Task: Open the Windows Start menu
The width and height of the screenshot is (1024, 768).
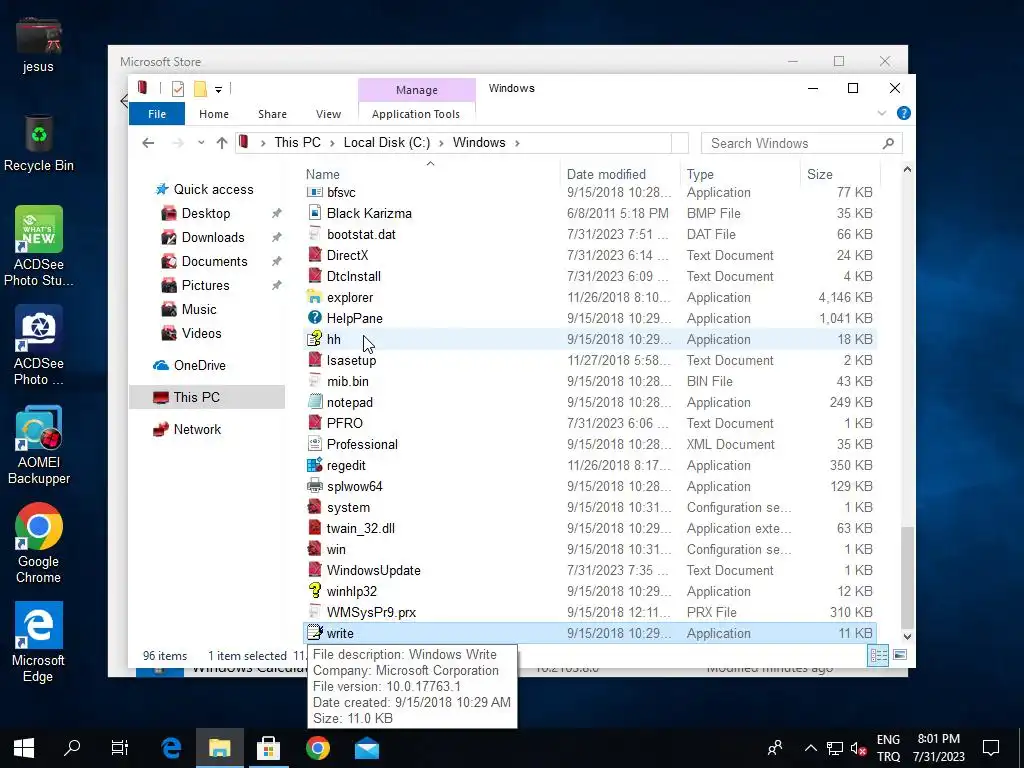Action: (24, 748)
